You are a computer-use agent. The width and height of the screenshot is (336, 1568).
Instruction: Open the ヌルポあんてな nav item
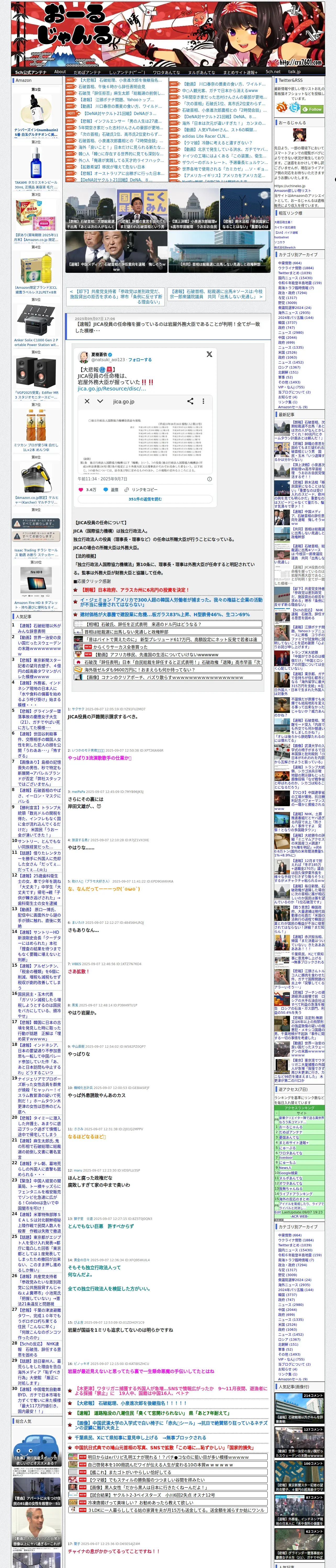[x=201, y=72]
